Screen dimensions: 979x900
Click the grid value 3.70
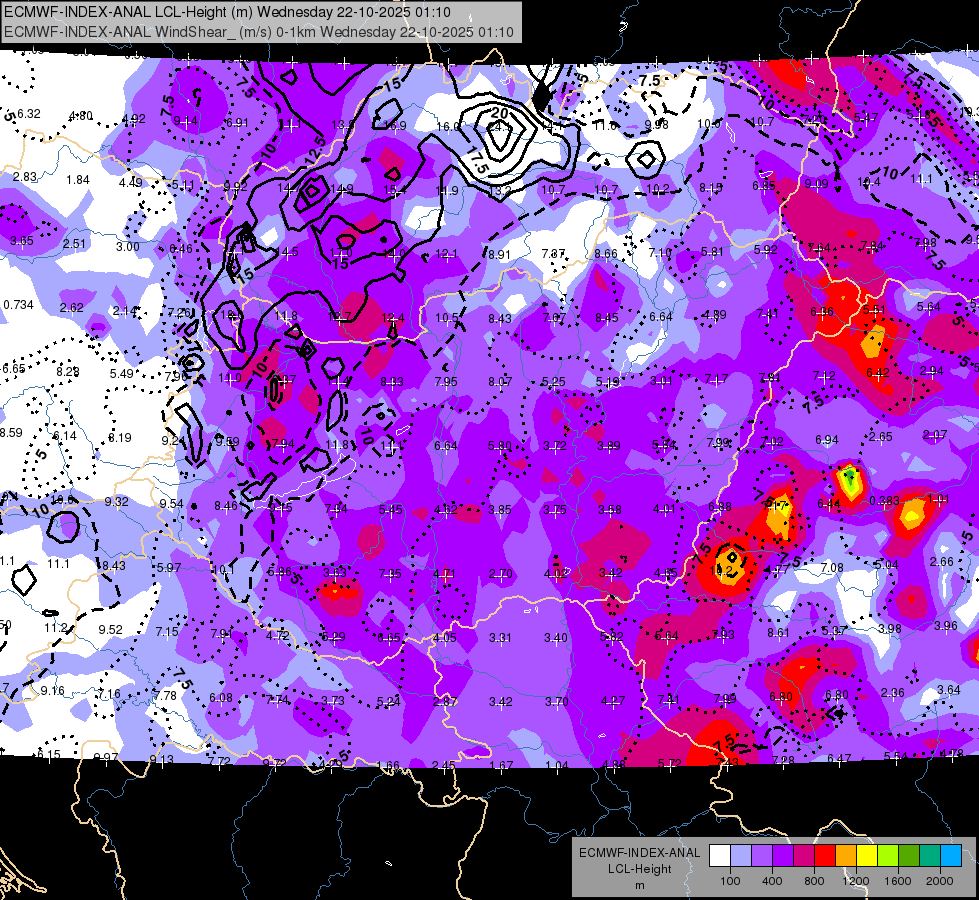[x=556, y=702]
